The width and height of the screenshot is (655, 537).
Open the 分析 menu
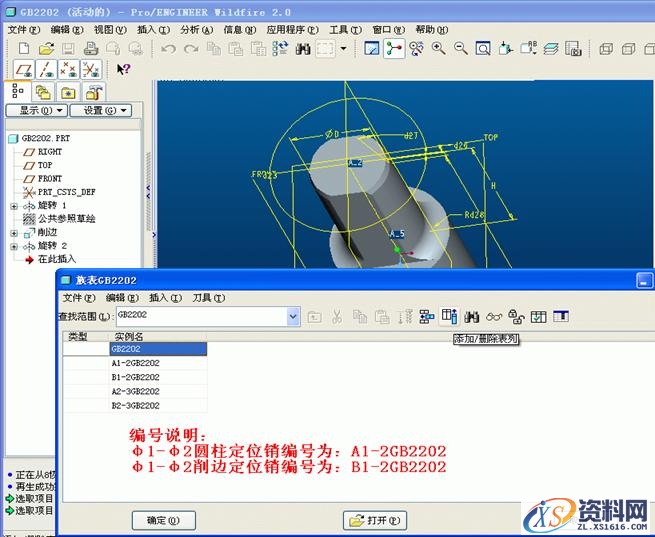tap(197, 30)
